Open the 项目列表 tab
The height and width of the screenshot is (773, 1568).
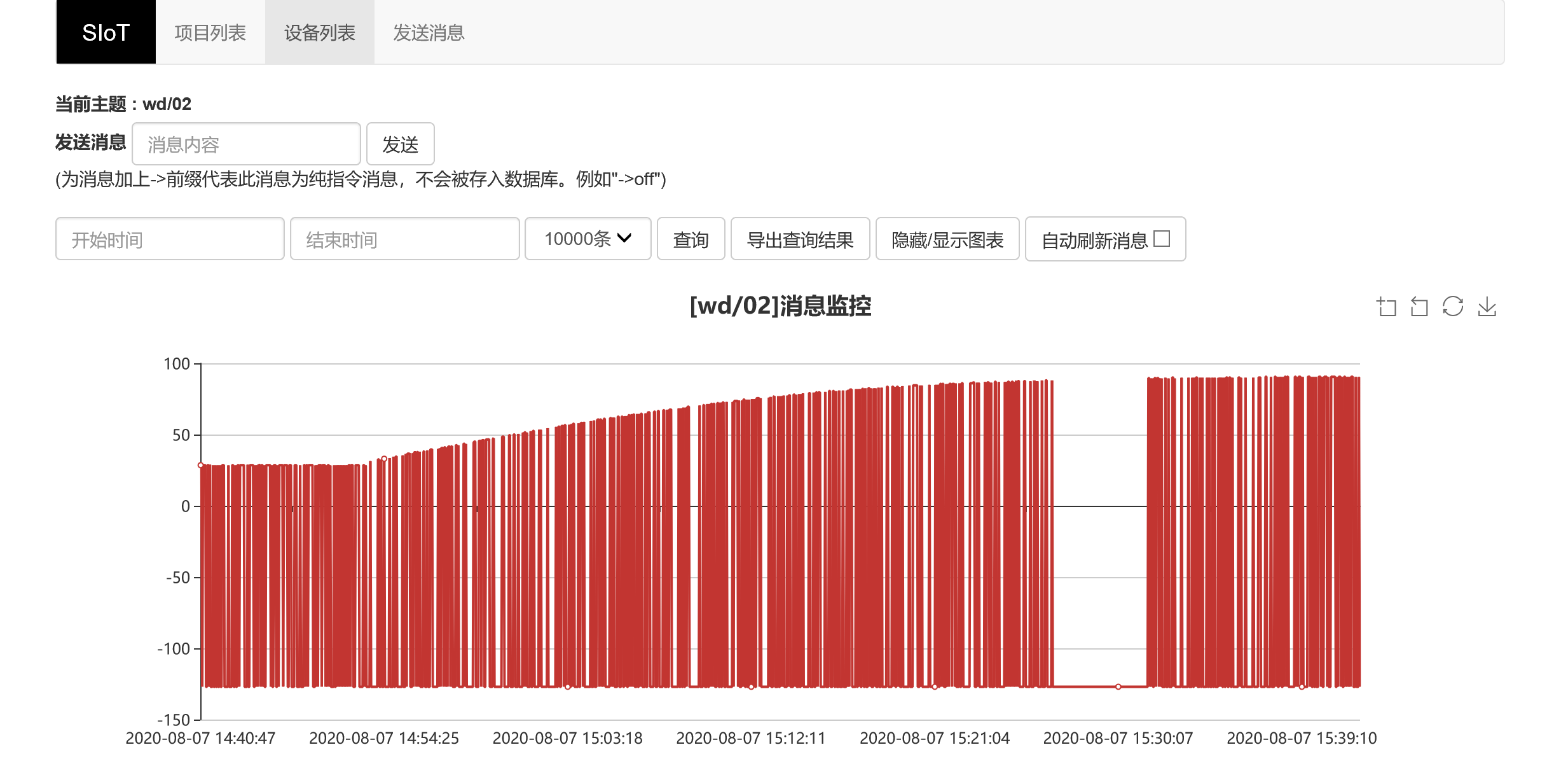210,32
